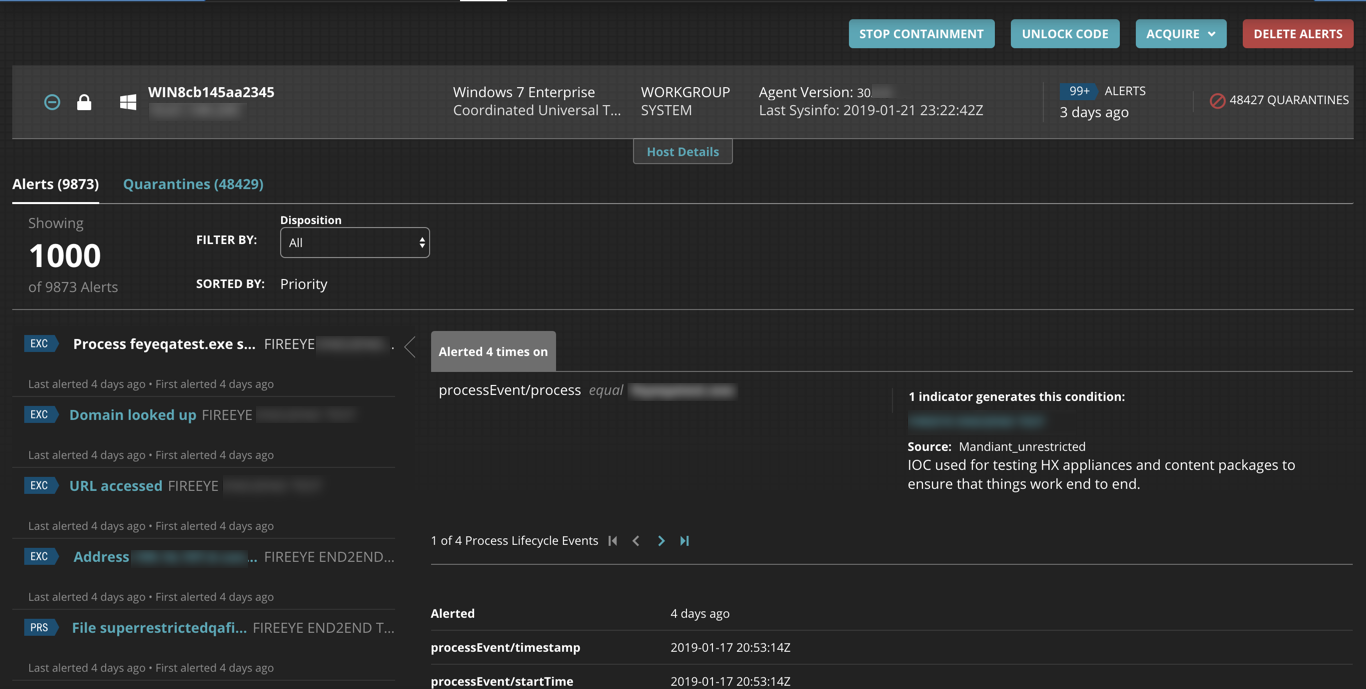Click the padlock containment icon

point(84,102)
